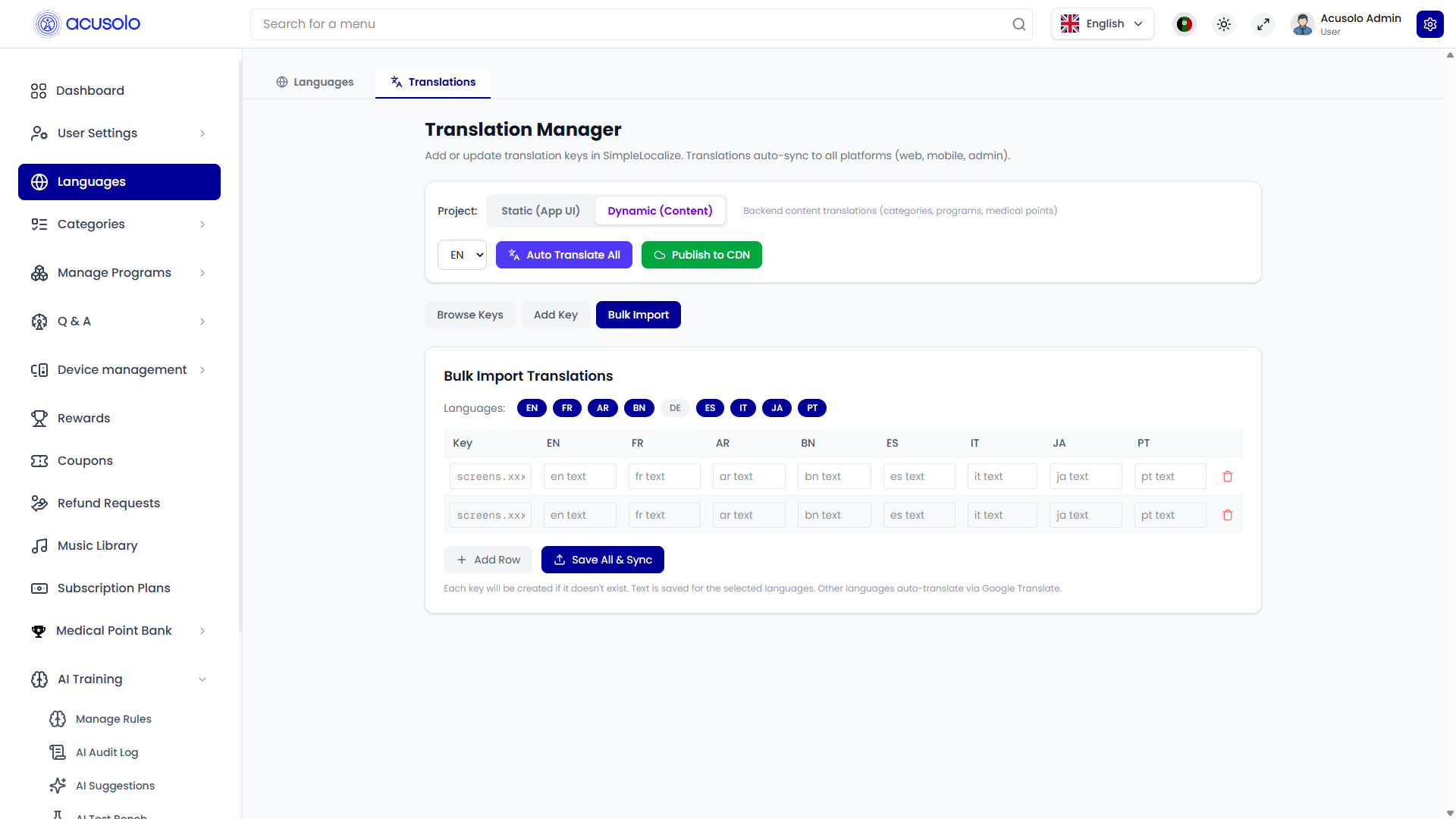The height and width of the screenshot is (819, 1456).
Task: Toggle the BN language chip
Action: point(639,408)
